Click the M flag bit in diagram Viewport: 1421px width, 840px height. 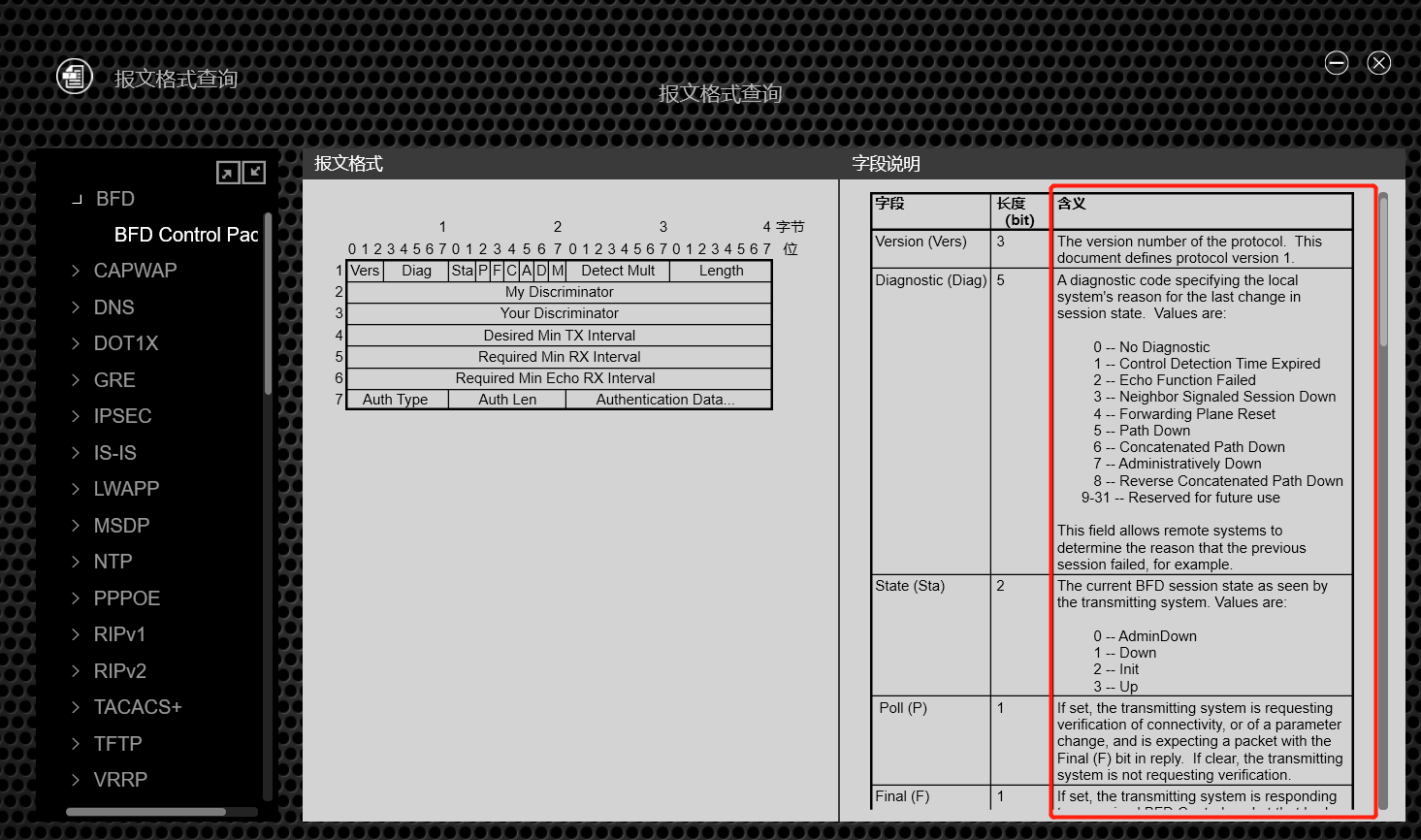558,271
